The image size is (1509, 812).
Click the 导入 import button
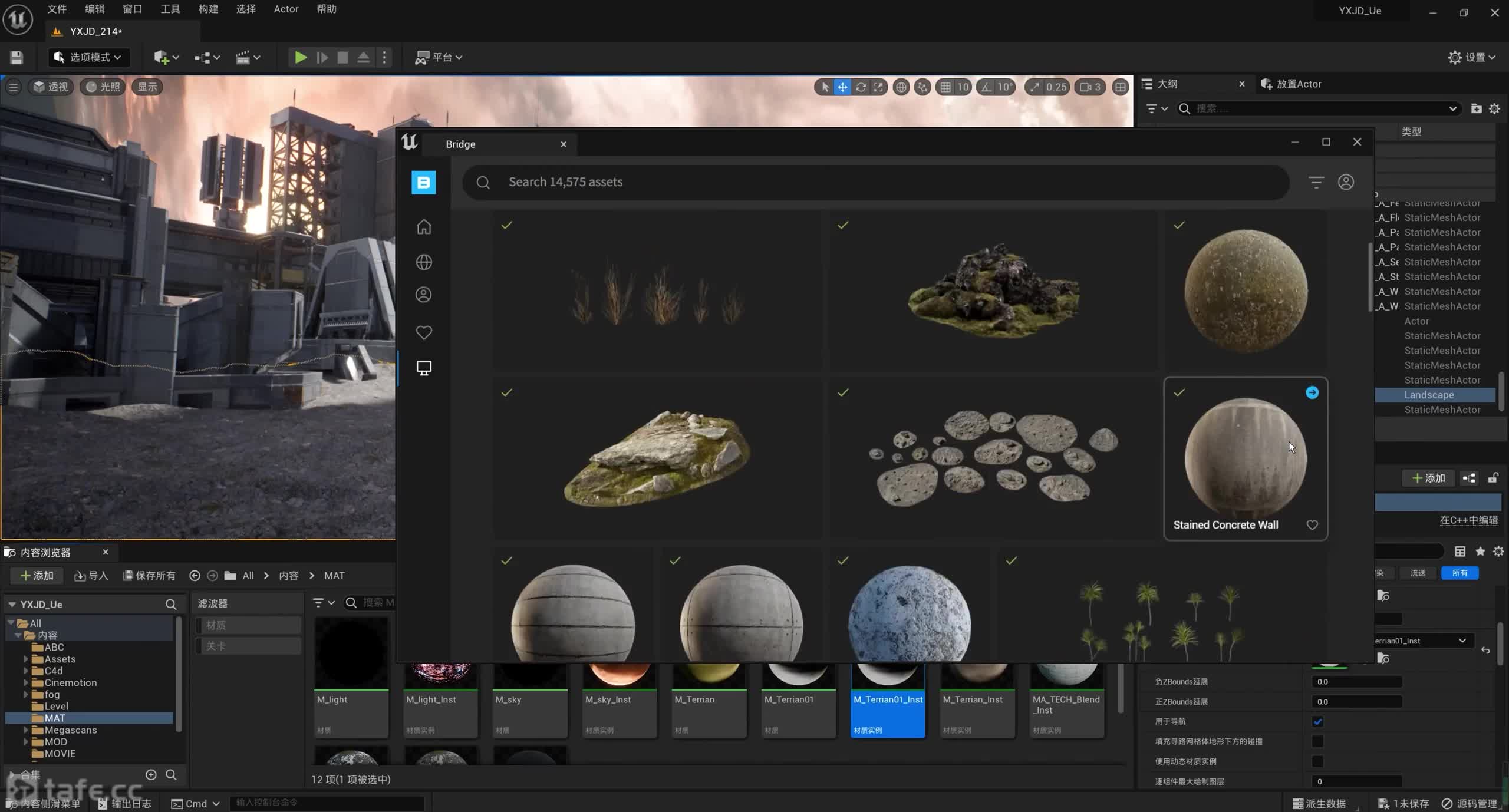click(91, 576)
